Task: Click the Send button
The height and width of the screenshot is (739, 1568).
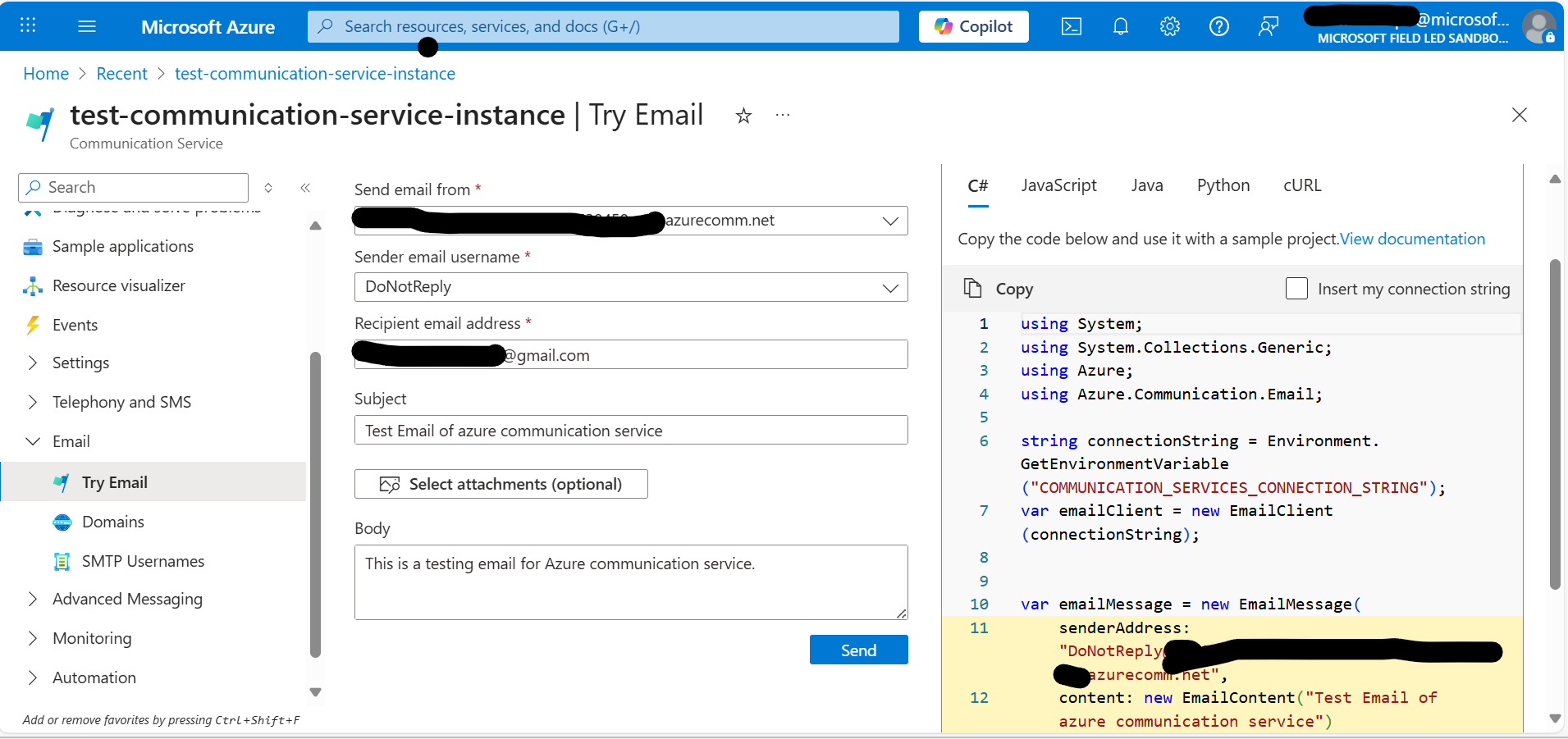Action: 859,650
